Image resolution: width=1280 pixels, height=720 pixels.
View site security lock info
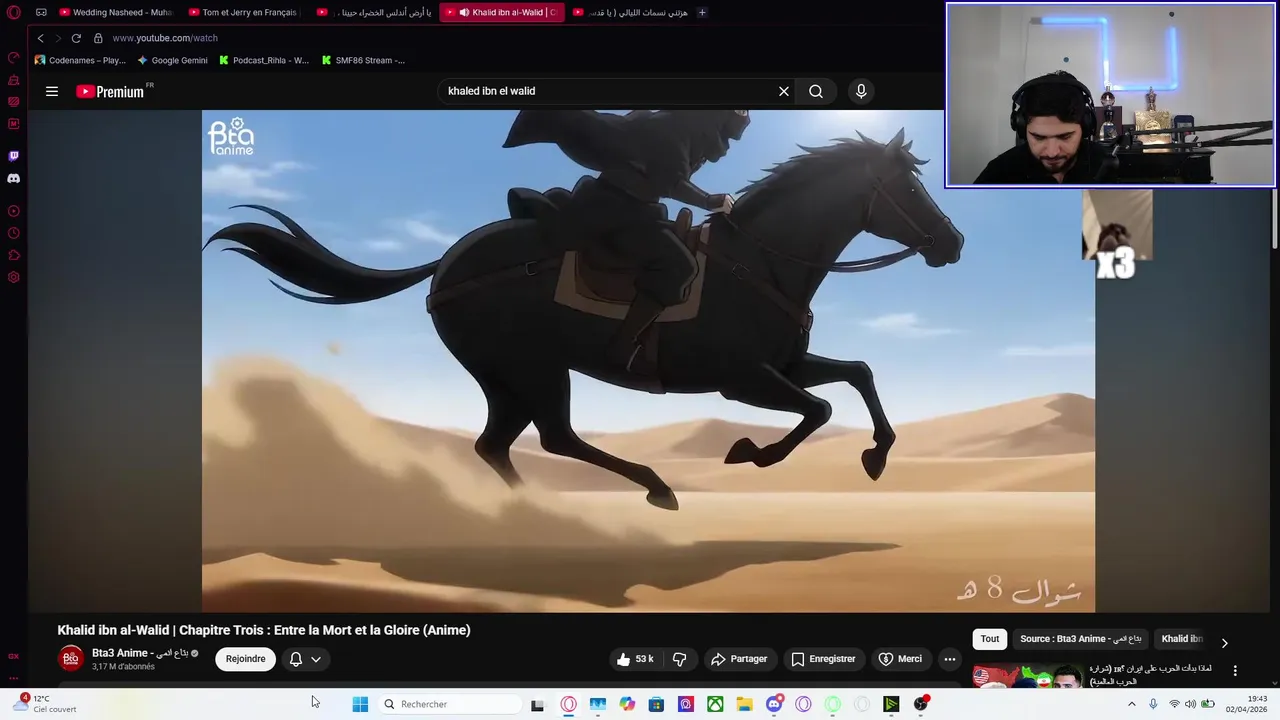pyautogui.click(x=98, y=38)
